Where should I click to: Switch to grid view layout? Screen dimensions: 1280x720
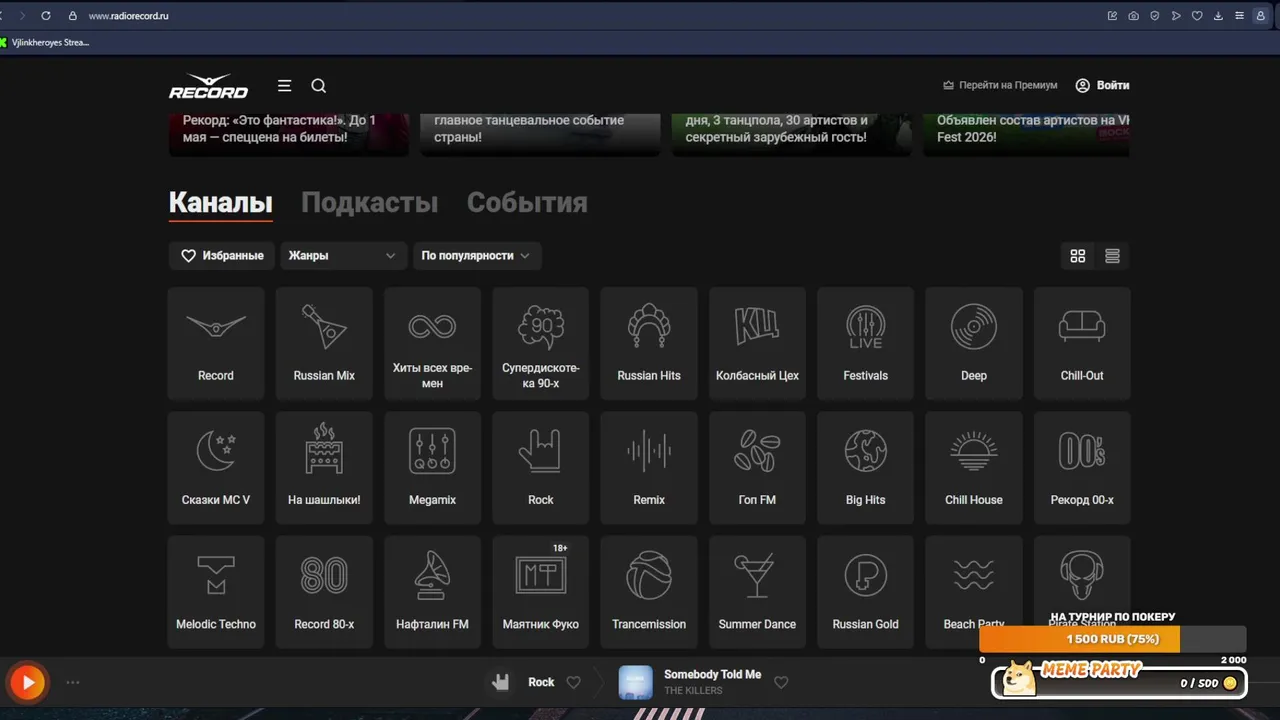click(1078, 256)
